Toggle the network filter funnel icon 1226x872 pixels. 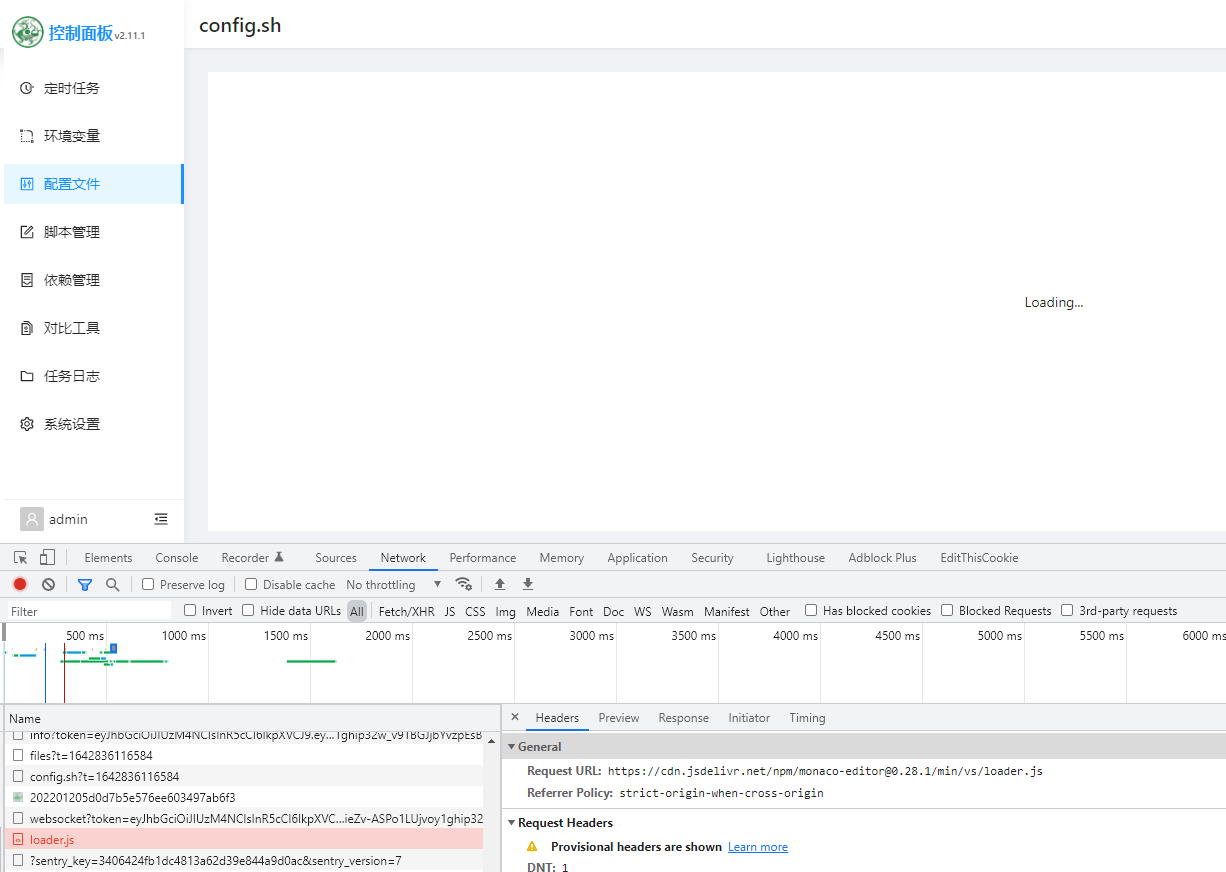85,584
